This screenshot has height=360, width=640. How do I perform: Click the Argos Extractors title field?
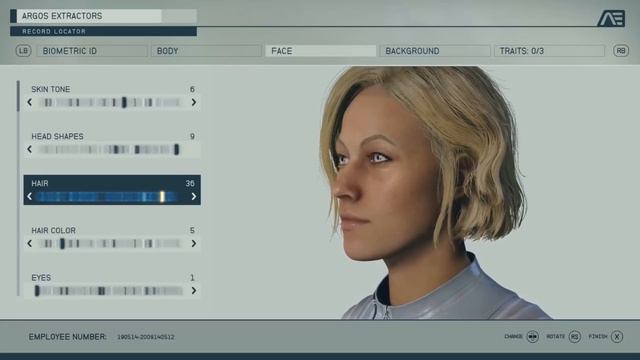pyautogui.click(x=104, y=16)
